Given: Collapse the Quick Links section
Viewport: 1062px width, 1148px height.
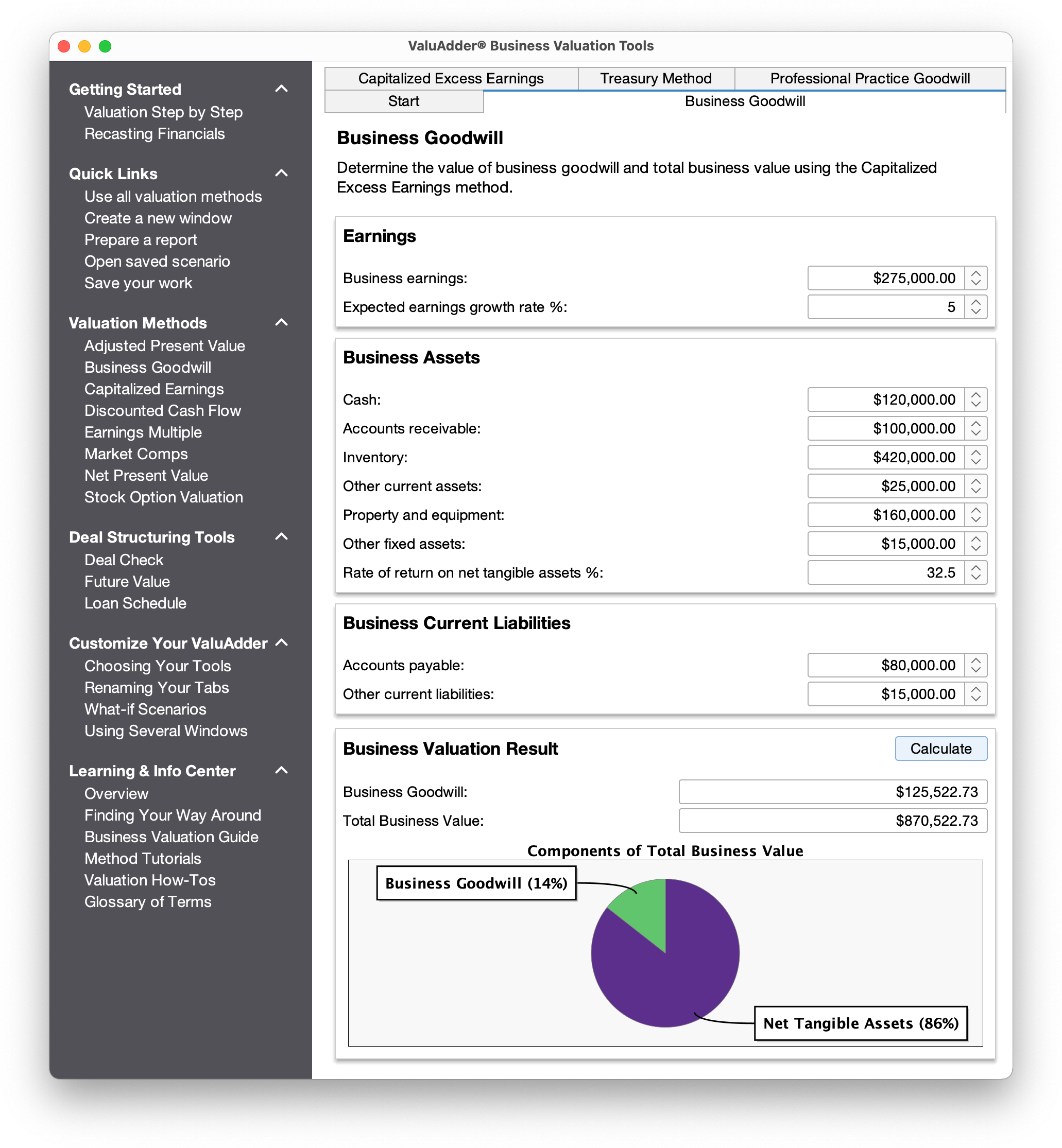Looking at the screenshot, I should [x=281, y=173].
